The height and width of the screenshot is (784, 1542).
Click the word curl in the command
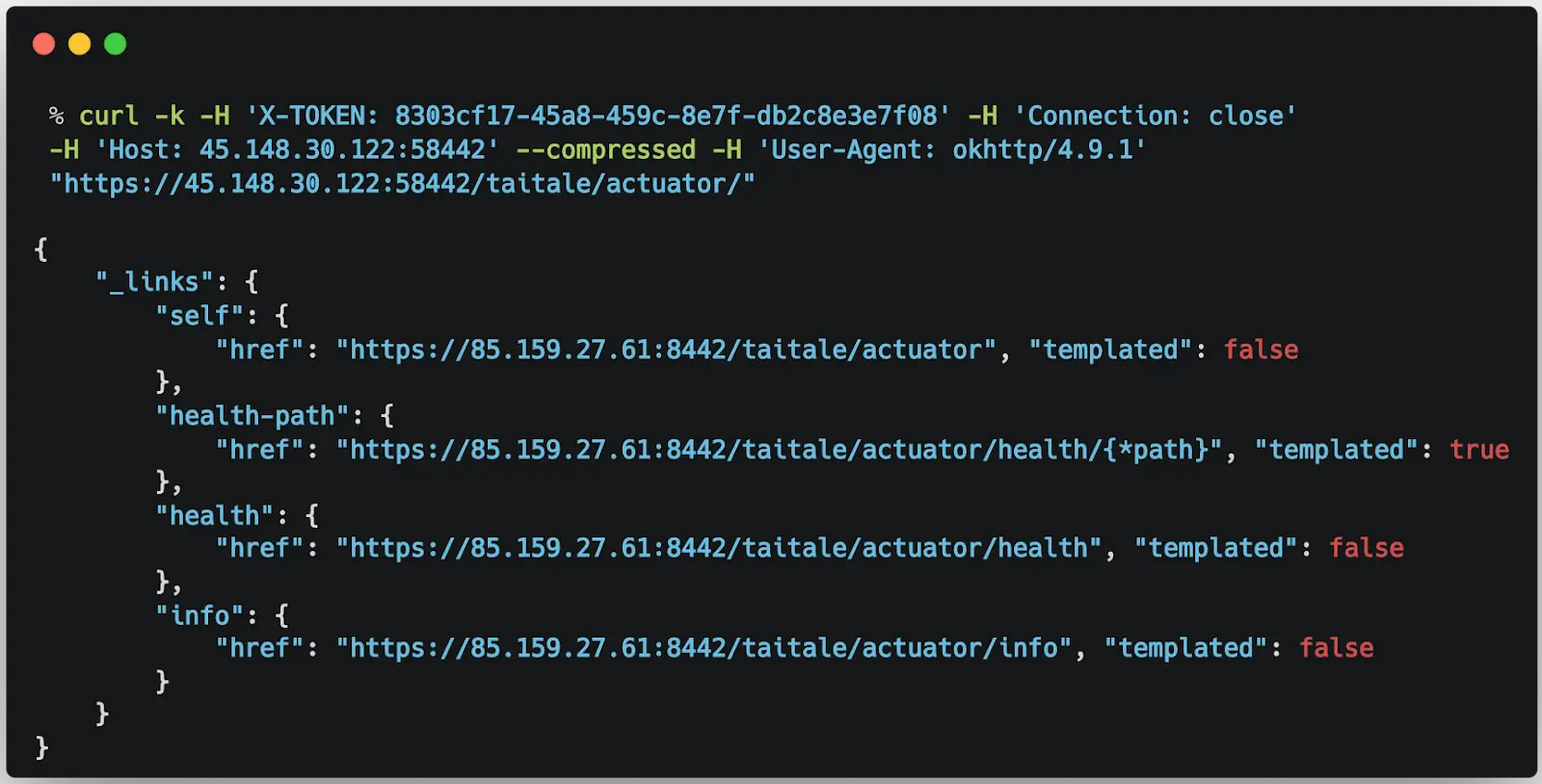point(109,117)
